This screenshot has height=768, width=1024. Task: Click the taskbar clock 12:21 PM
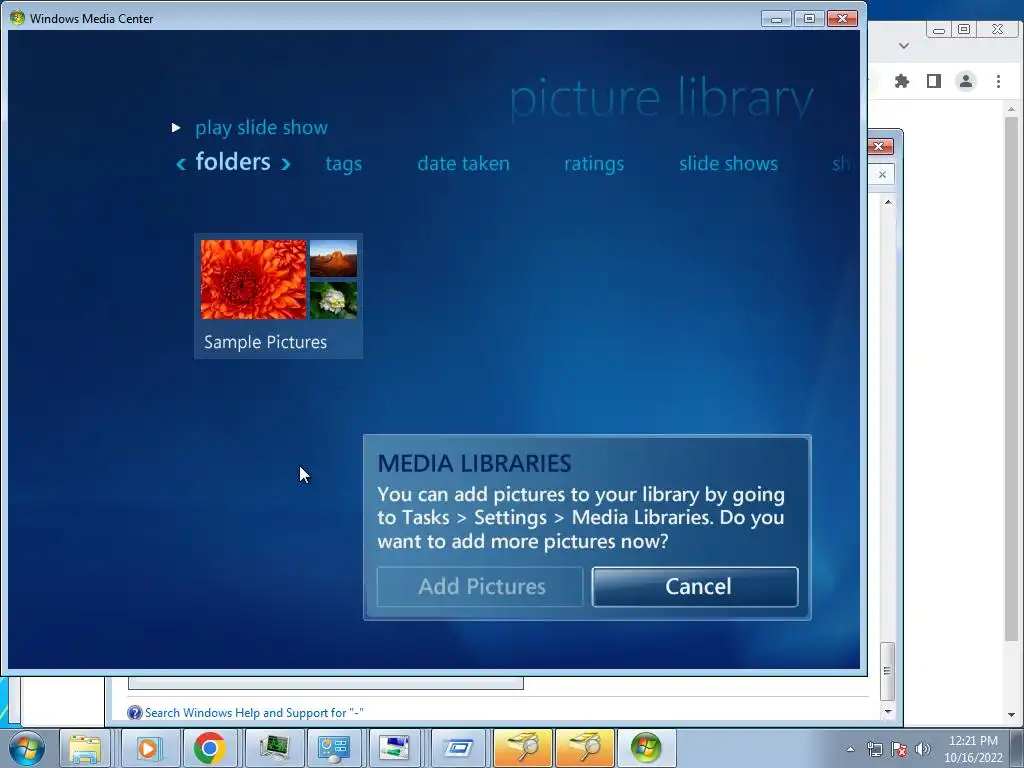[973, 741]
